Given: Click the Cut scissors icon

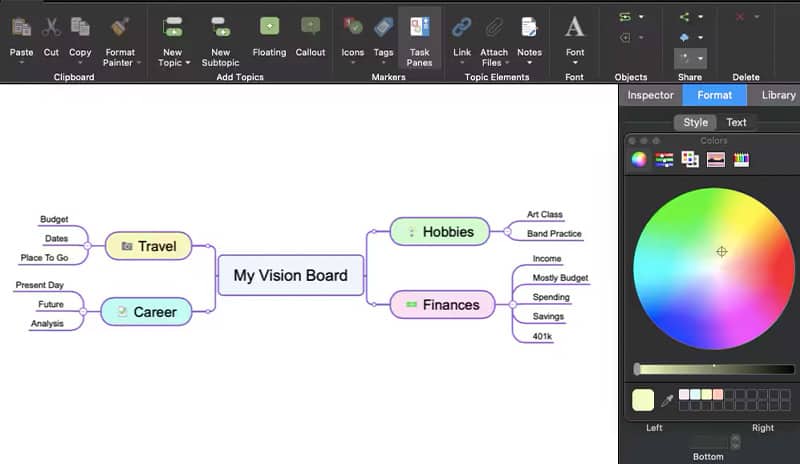Looking at the screenshot, I should pyautogui.click(x=51, y=28).
